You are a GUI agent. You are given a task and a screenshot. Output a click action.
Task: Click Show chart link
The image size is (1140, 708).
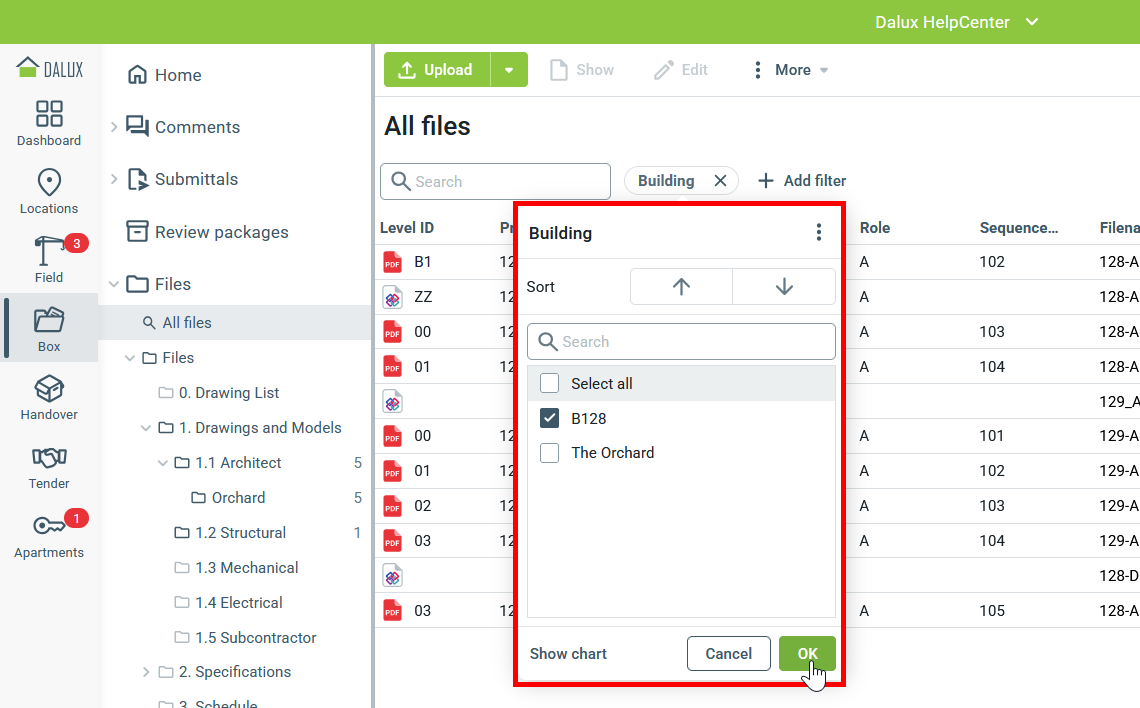tap(568, 654)
